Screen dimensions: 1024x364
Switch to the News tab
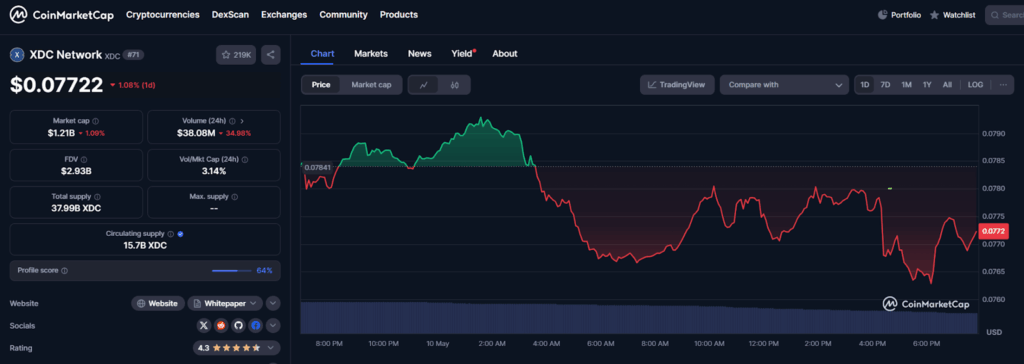tap(419, 54)
